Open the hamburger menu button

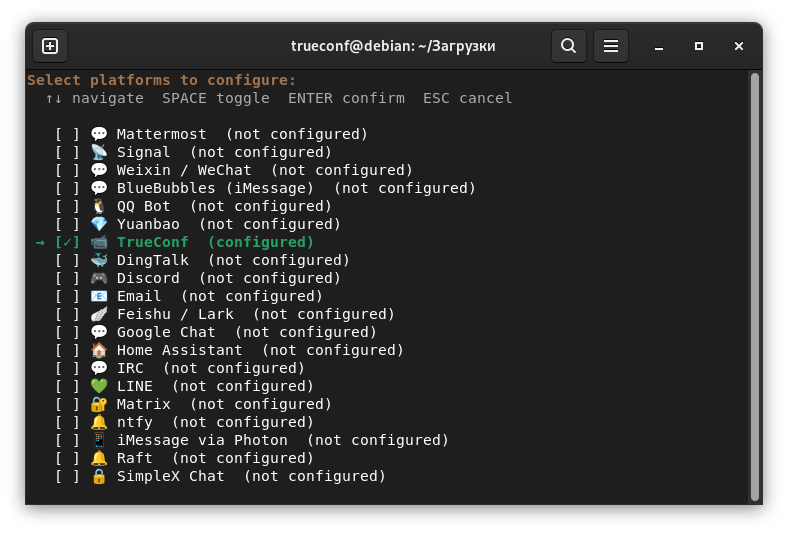click(611, 46)
